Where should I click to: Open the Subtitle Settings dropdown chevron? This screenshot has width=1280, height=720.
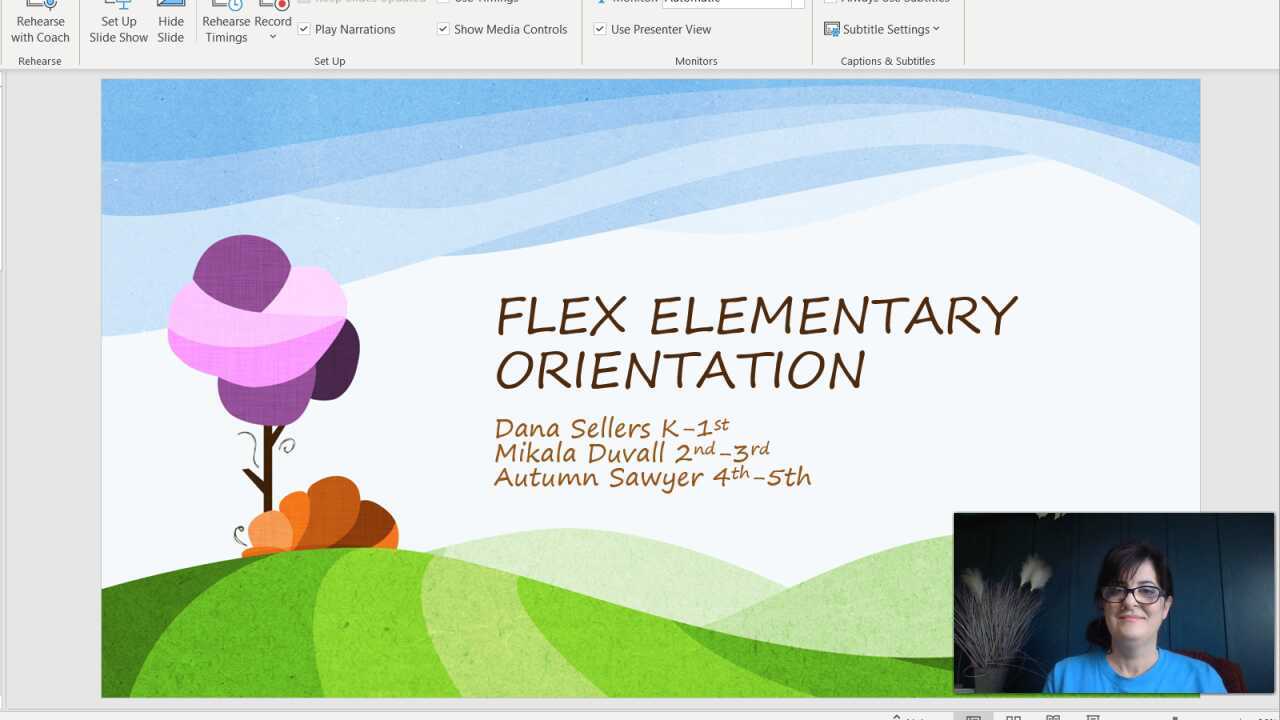click(936, 29)
